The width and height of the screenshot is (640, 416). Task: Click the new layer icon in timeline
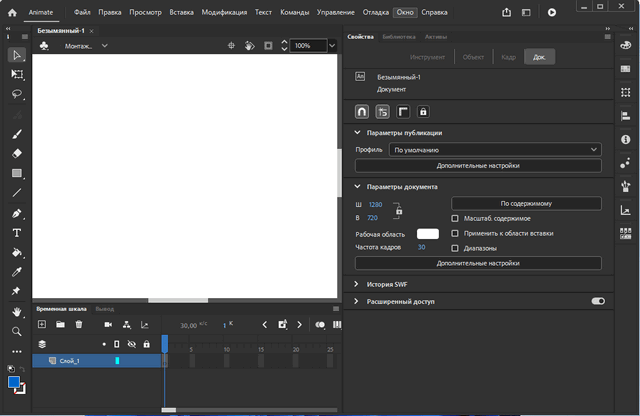coord(42,325)
